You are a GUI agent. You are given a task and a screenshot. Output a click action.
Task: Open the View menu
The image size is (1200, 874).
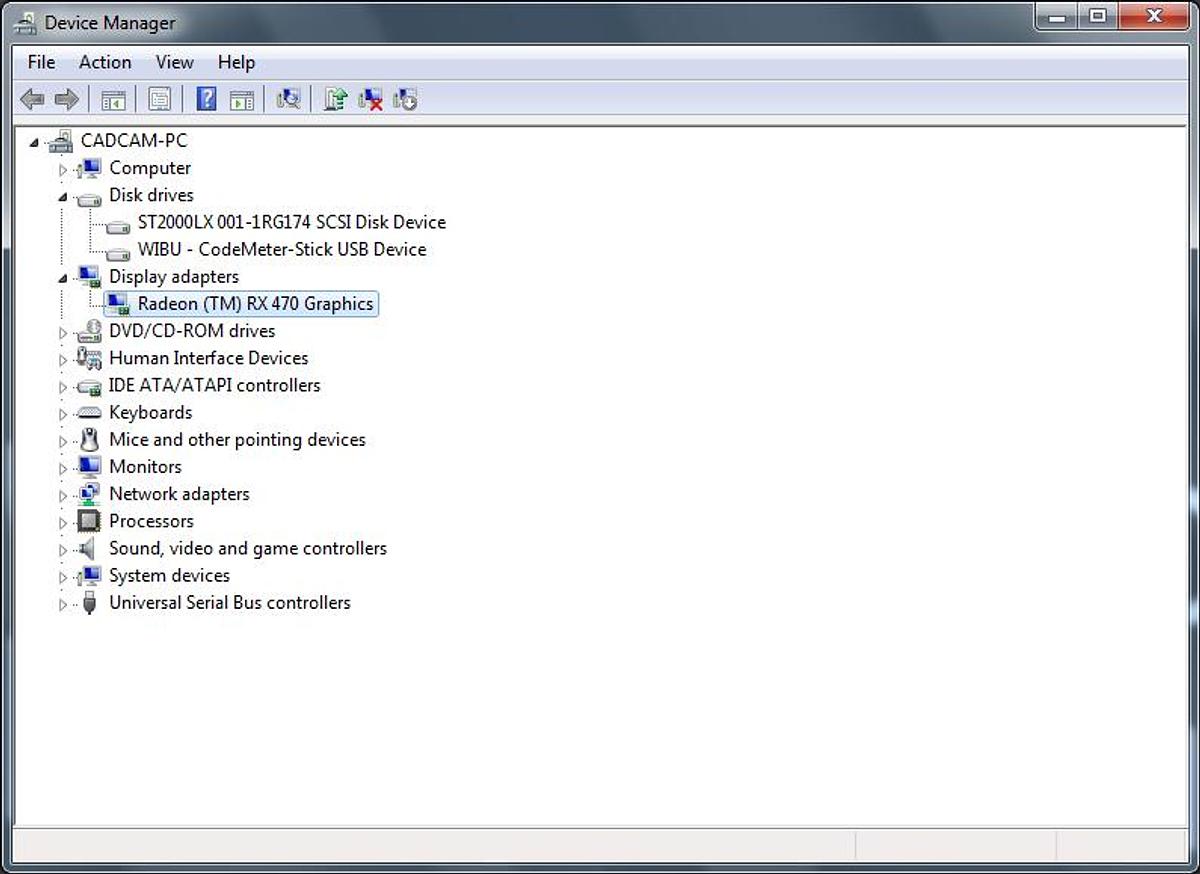point(174,62)
